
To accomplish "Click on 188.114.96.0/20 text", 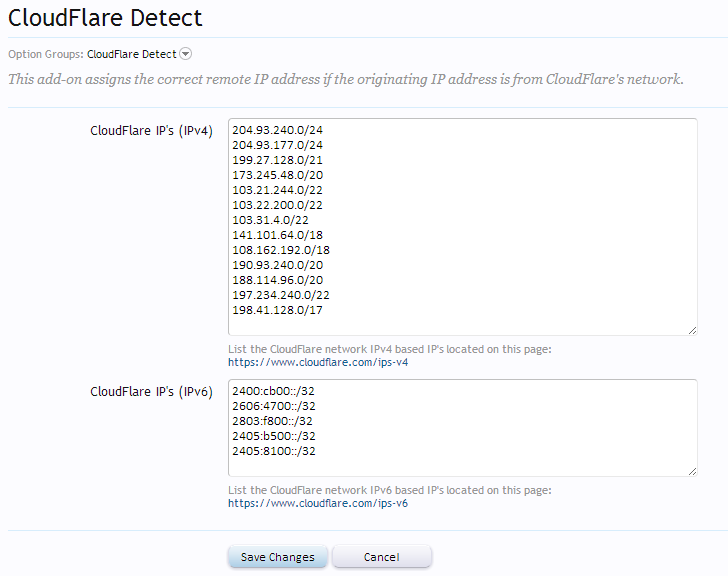I will (x=278, y=280).
